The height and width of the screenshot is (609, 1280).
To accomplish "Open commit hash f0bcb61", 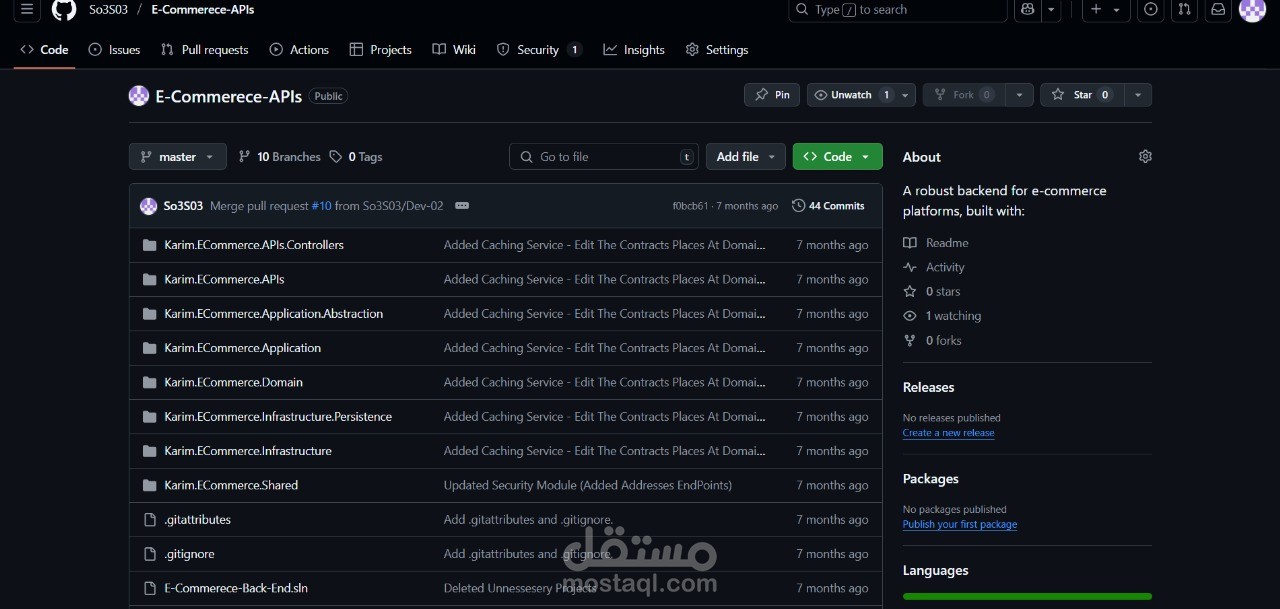I will (690, 206).
